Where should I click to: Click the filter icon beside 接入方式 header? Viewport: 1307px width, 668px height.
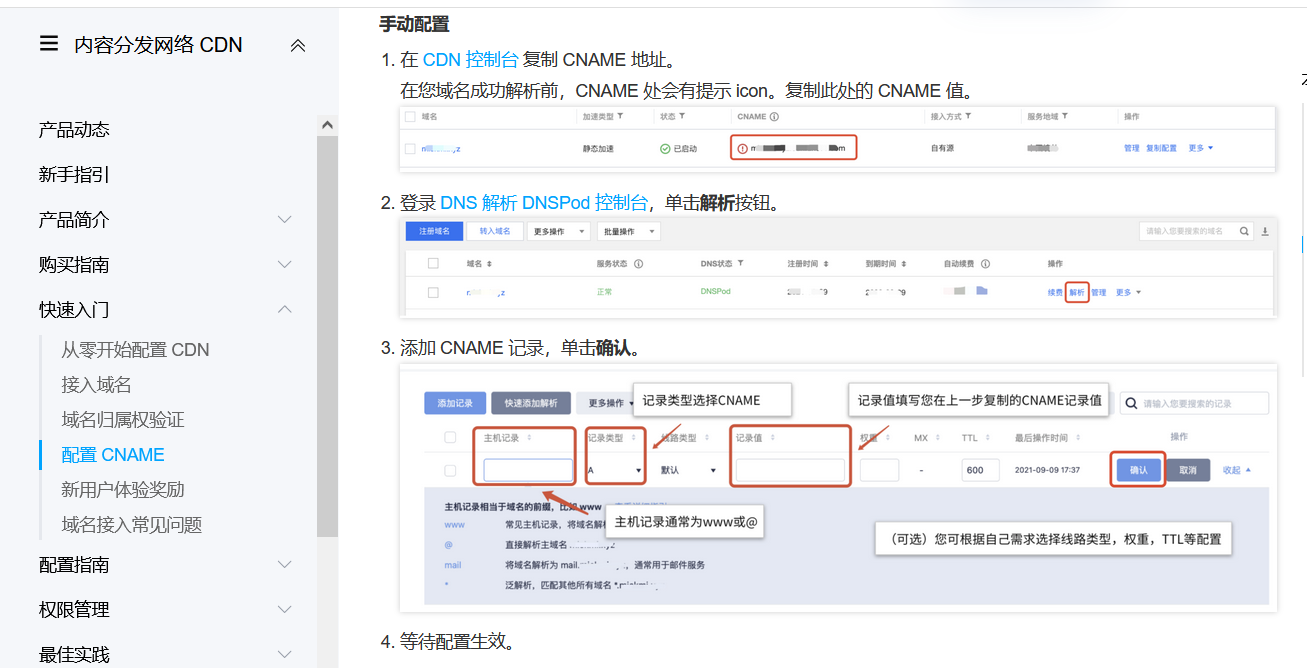click(968, 117)
